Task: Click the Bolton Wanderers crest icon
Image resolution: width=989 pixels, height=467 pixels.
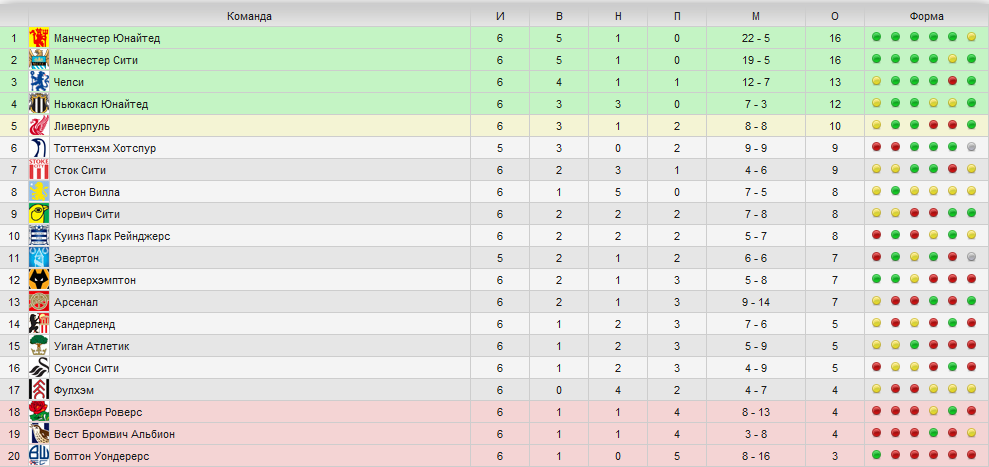Action: pyautogui.click(x=39, y=456)
